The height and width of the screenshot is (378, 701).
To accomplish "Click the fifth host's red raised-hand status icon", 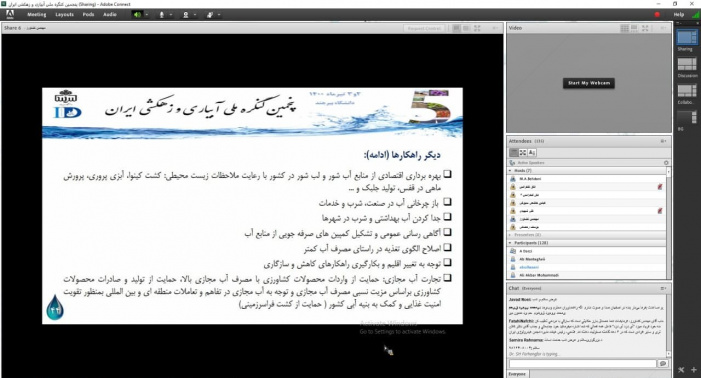I will (659, 211).
